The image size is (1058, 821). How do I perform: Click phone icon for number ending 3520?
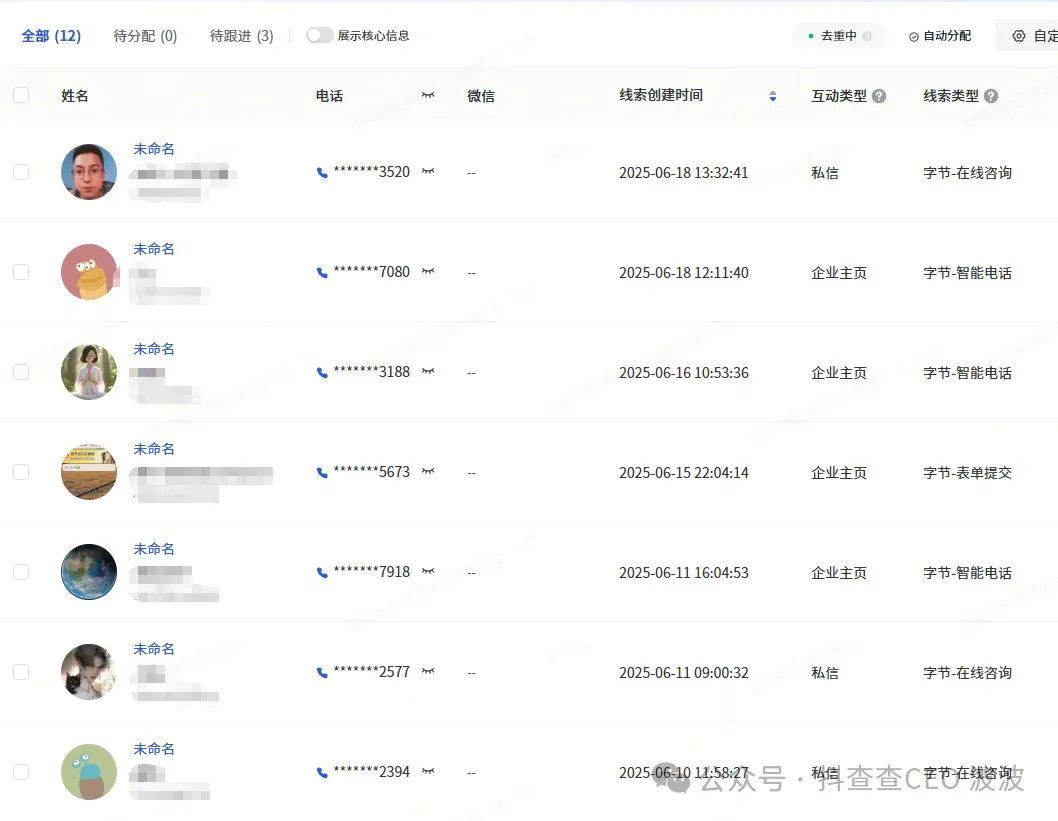[x=322, y=173]
